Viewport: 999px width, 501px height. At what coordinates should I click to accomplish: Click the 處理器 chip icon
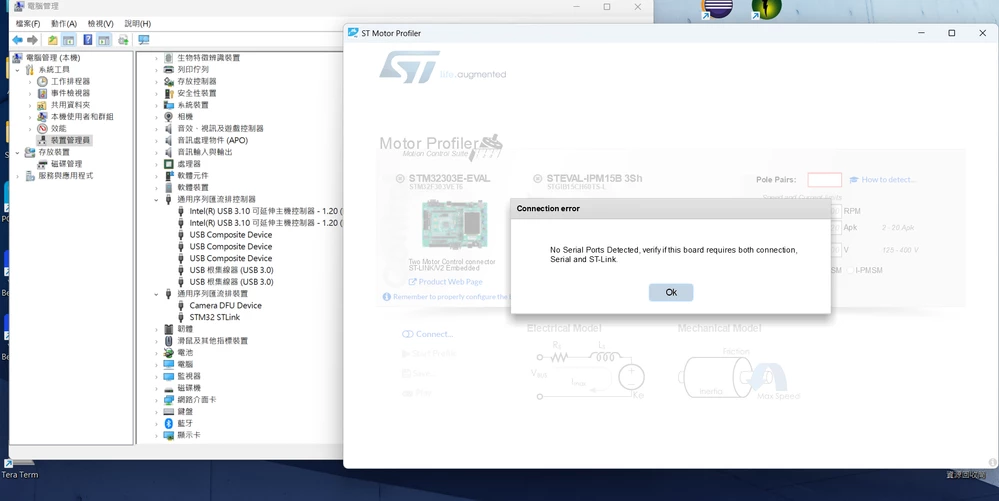click(x=169, y=164)
